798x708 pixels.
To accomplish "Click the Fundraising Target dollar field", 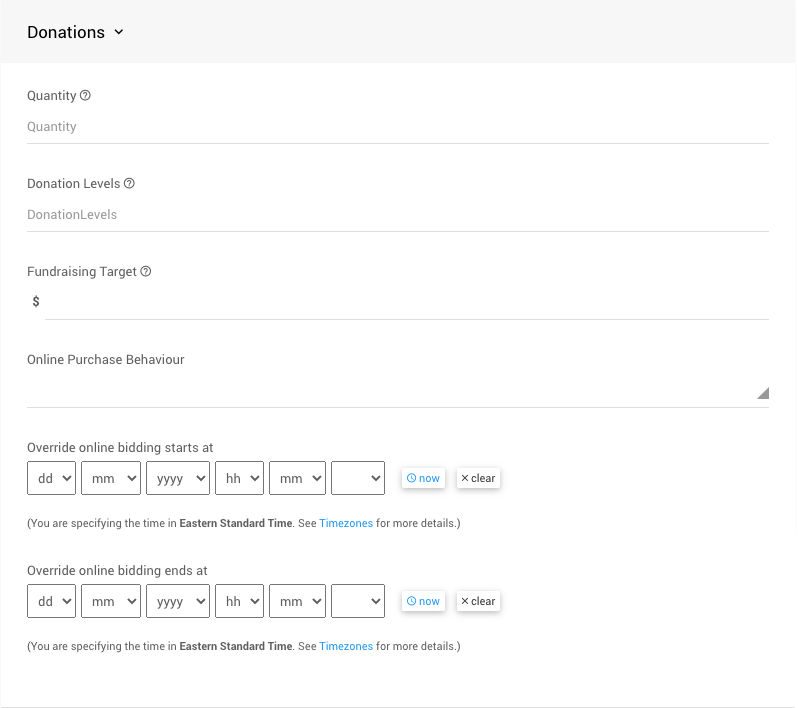I will (406, 302).
